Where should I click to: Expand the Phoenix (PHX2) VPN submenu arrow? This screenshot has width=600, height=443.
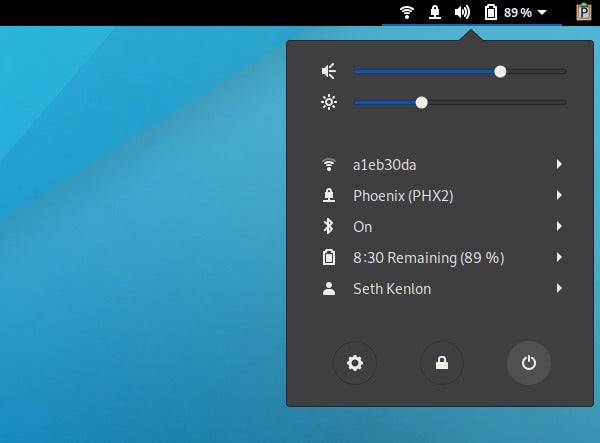point(559,195)
